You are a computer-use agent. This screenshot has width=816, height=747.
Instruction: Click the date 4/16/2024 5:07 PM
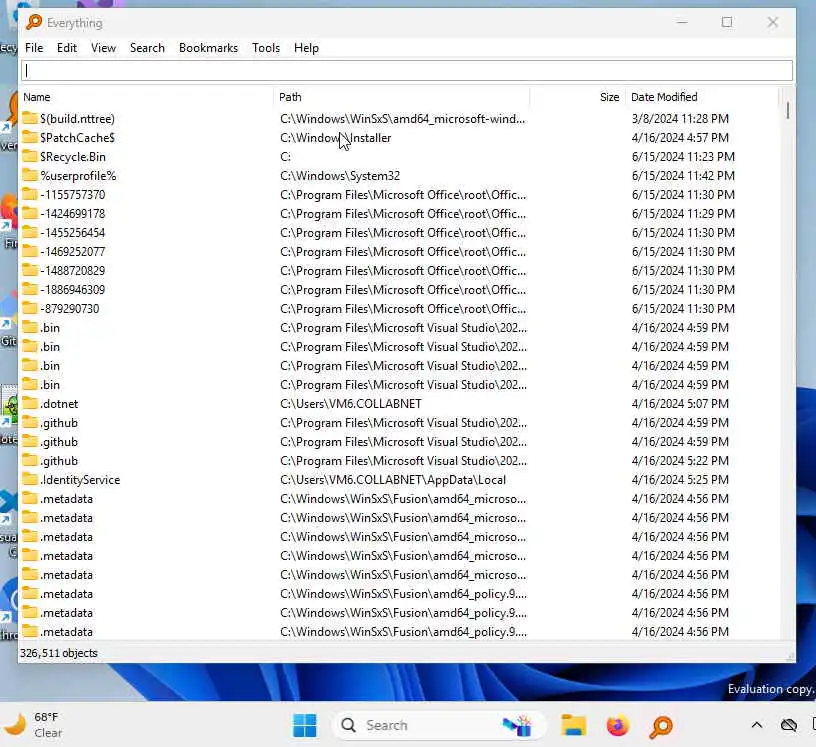[x=680, y=404]
